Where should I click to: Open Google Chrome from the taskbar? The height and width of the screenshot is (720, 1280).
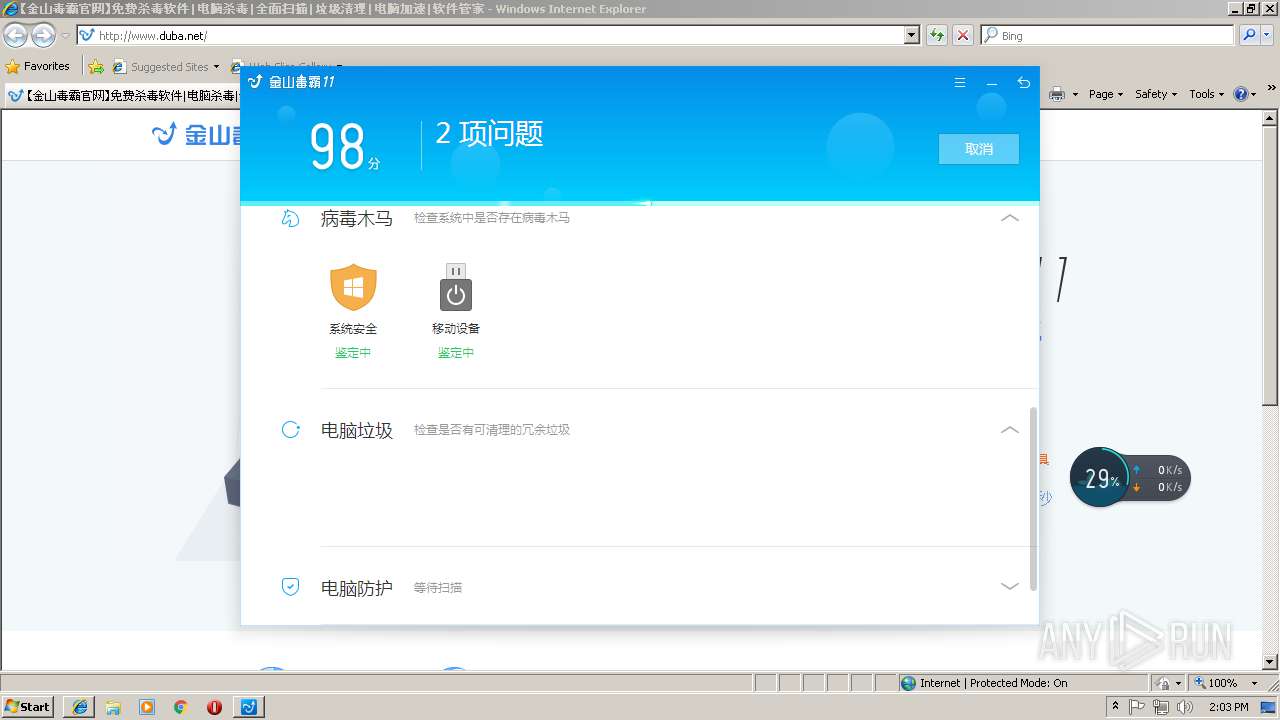click(x=180, y=707)
